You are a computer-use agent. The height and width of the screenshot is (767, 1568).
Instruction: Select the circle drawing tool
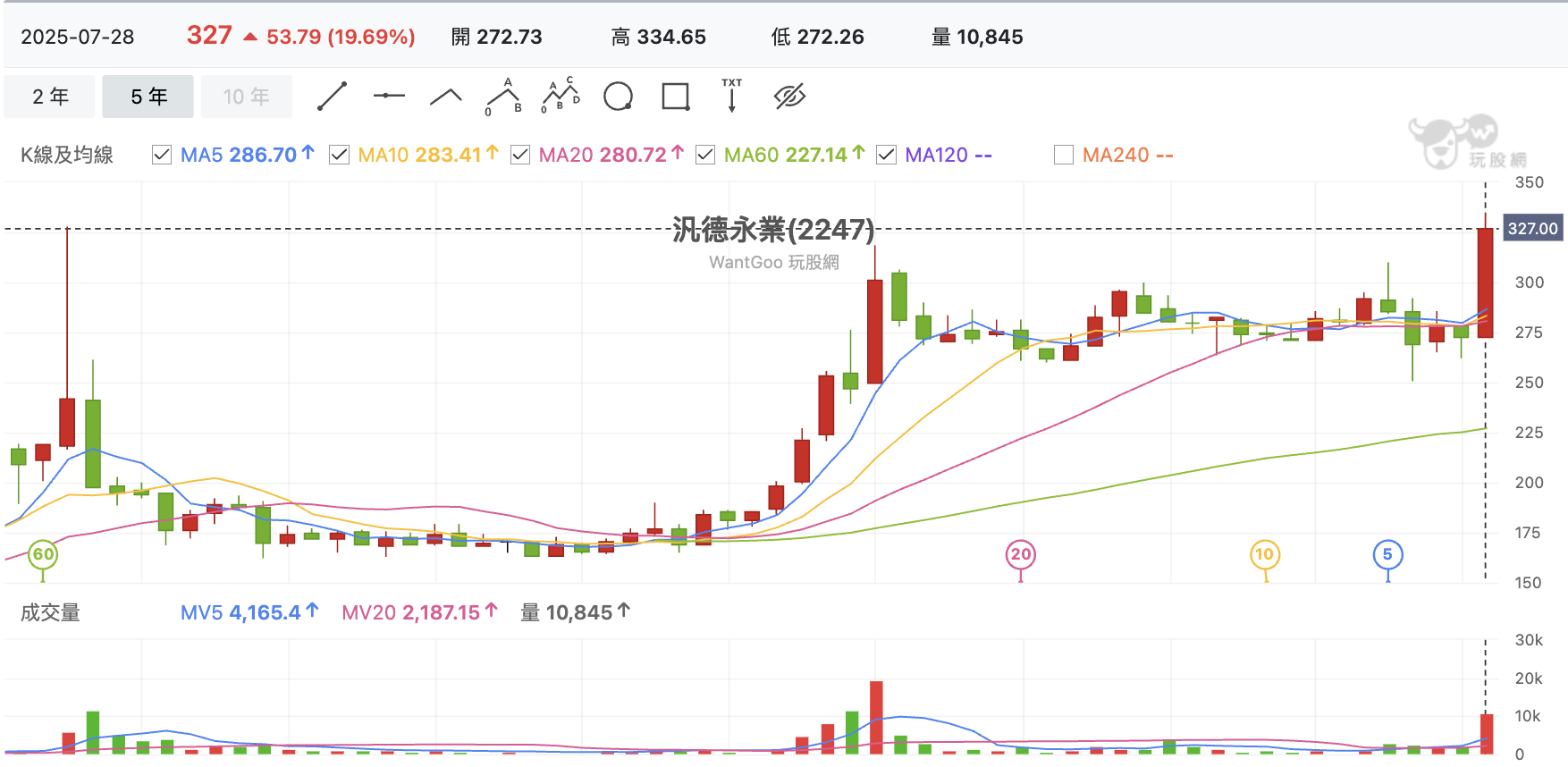[x=618, y=97]
